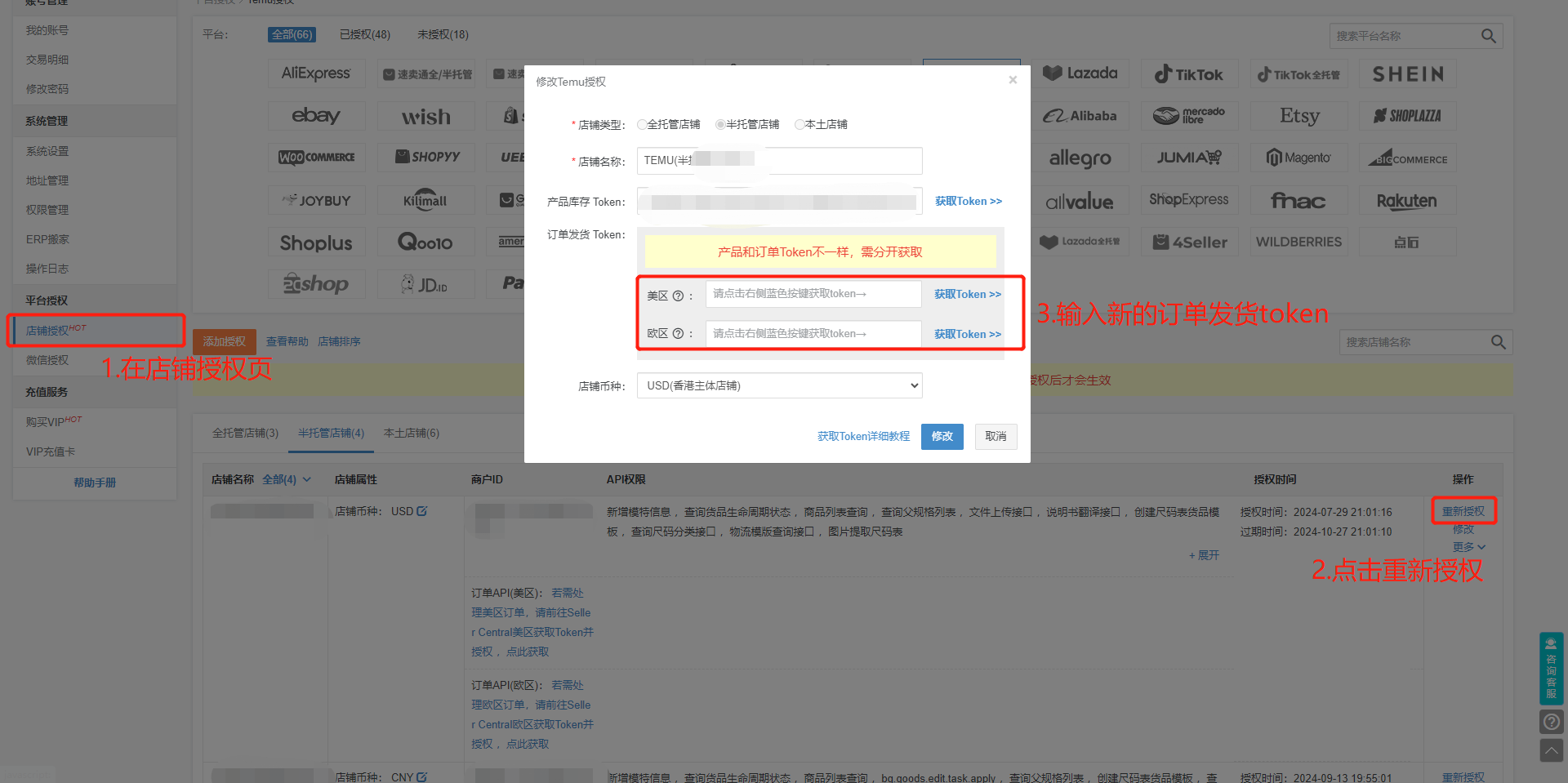Click the 添加授权 button
The image size is (1568, 783).
[x=225, y=341]
